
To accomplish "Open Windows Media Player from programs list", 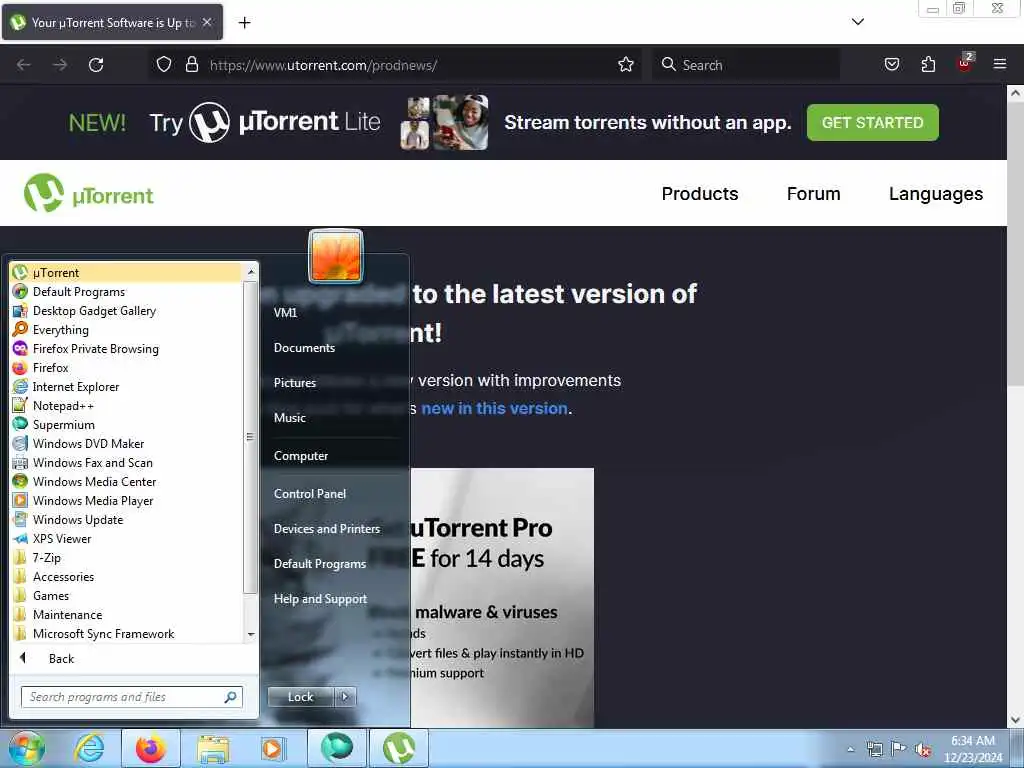I will 127,500.
